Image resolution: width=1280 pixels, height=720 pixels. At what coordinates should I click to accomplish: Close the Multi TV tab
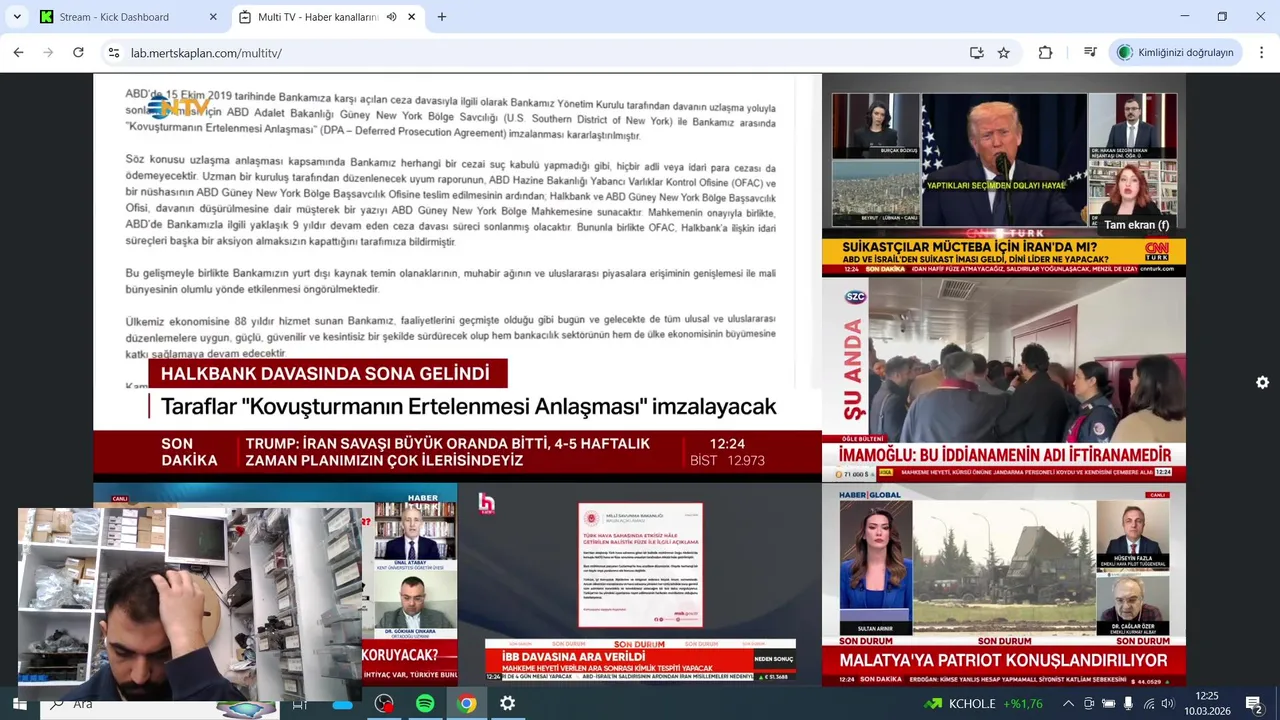411,17
